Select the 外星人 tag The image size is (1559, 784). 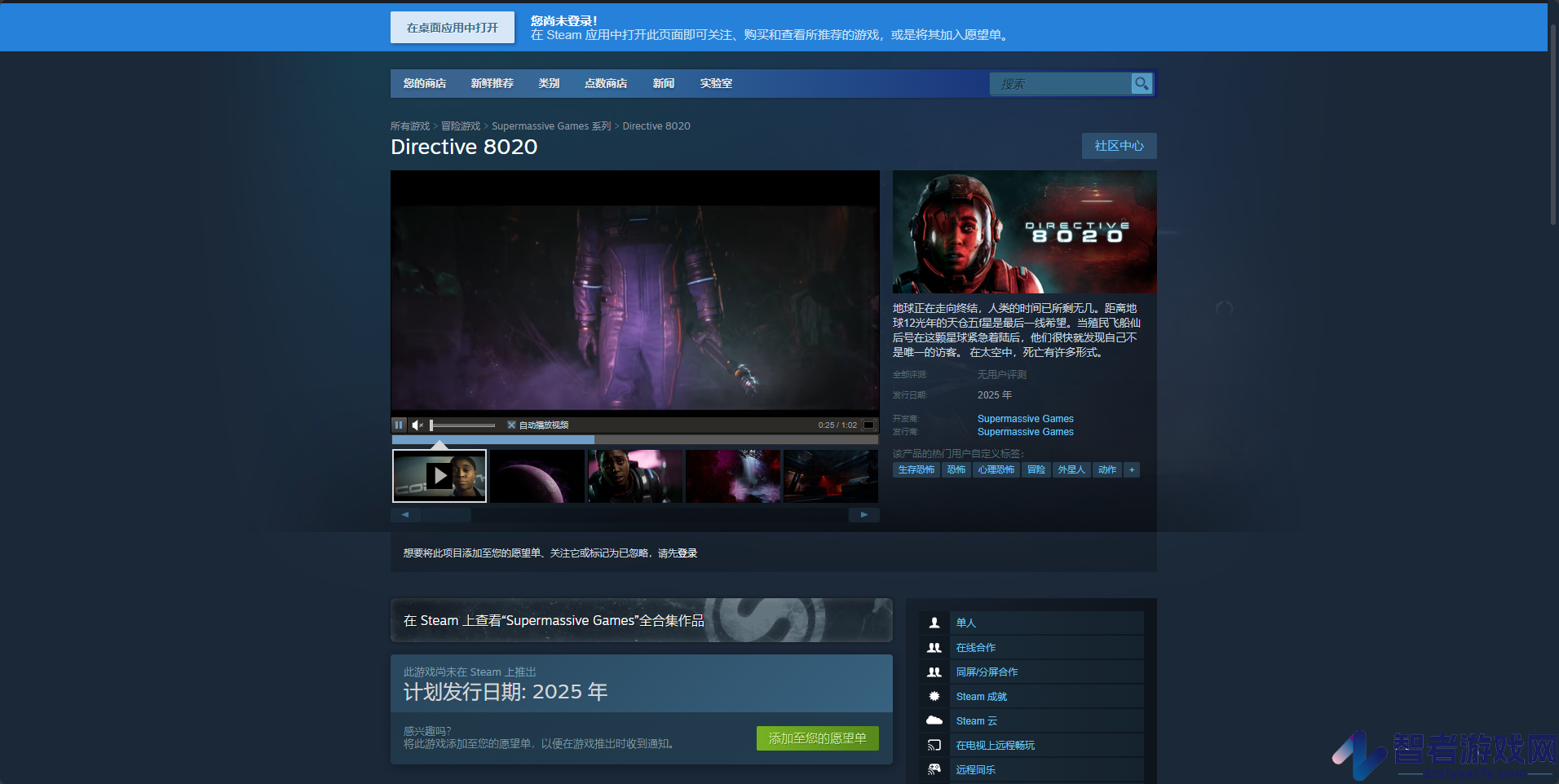(x=1071, y=469)
